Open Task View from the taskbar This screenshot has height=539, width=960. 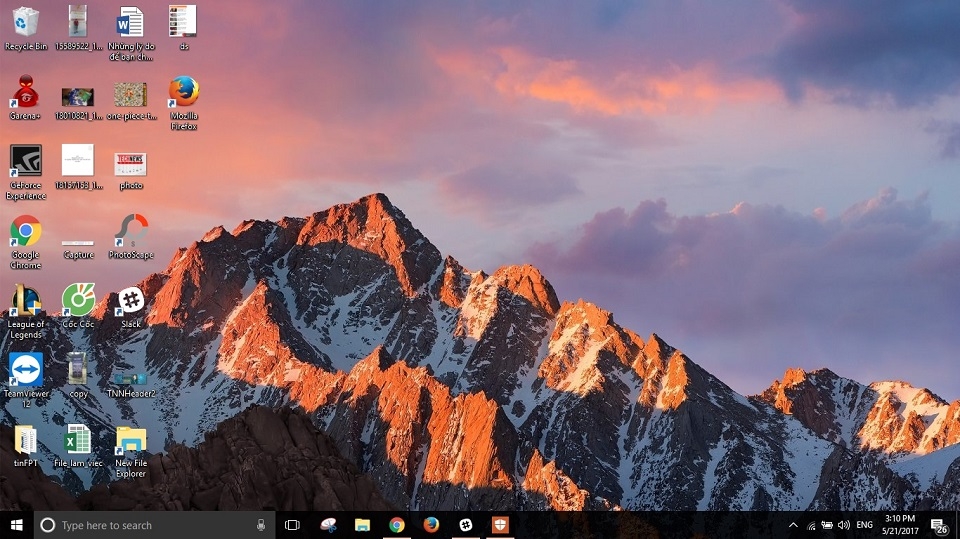coord(293,525)
